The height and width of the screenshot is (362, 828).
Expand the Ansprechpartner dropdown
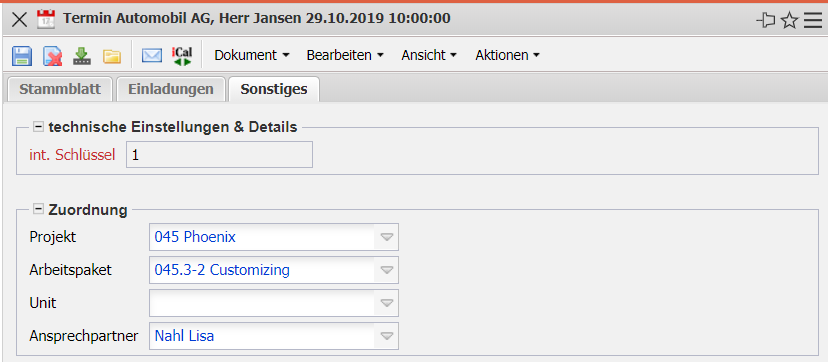click(x=387, y=336)
